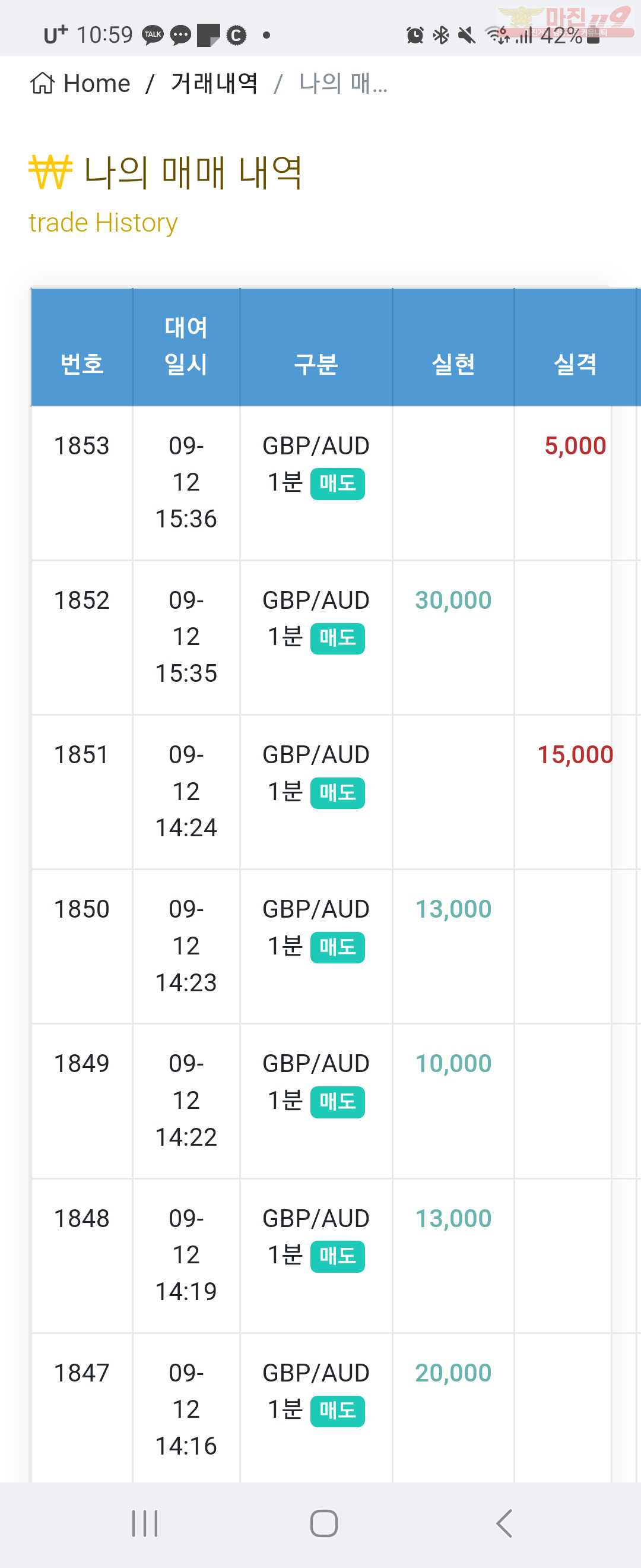Tap the KakaoTalk notification icon in status bar
The image size is (641, 1568).
(153, 34)
